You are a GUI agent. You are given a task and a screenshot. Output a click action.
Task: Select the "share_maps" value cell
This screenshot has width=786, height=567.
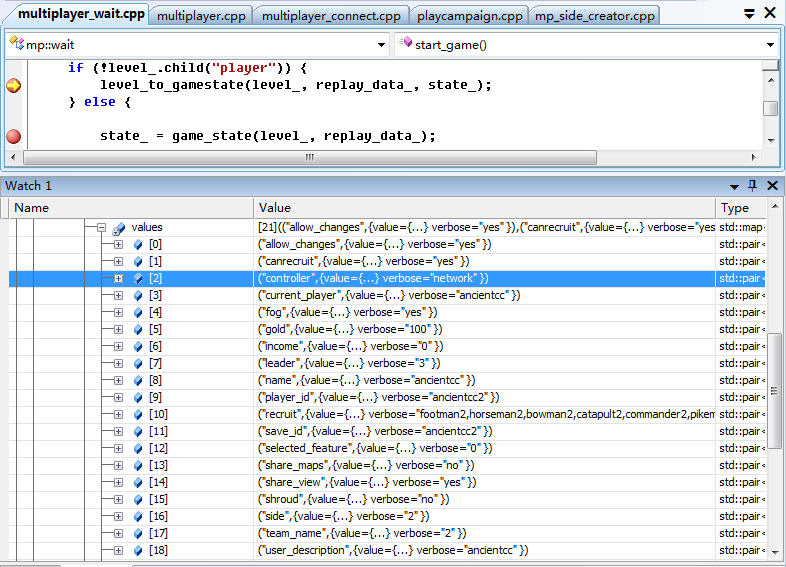(x=484, y=466)
